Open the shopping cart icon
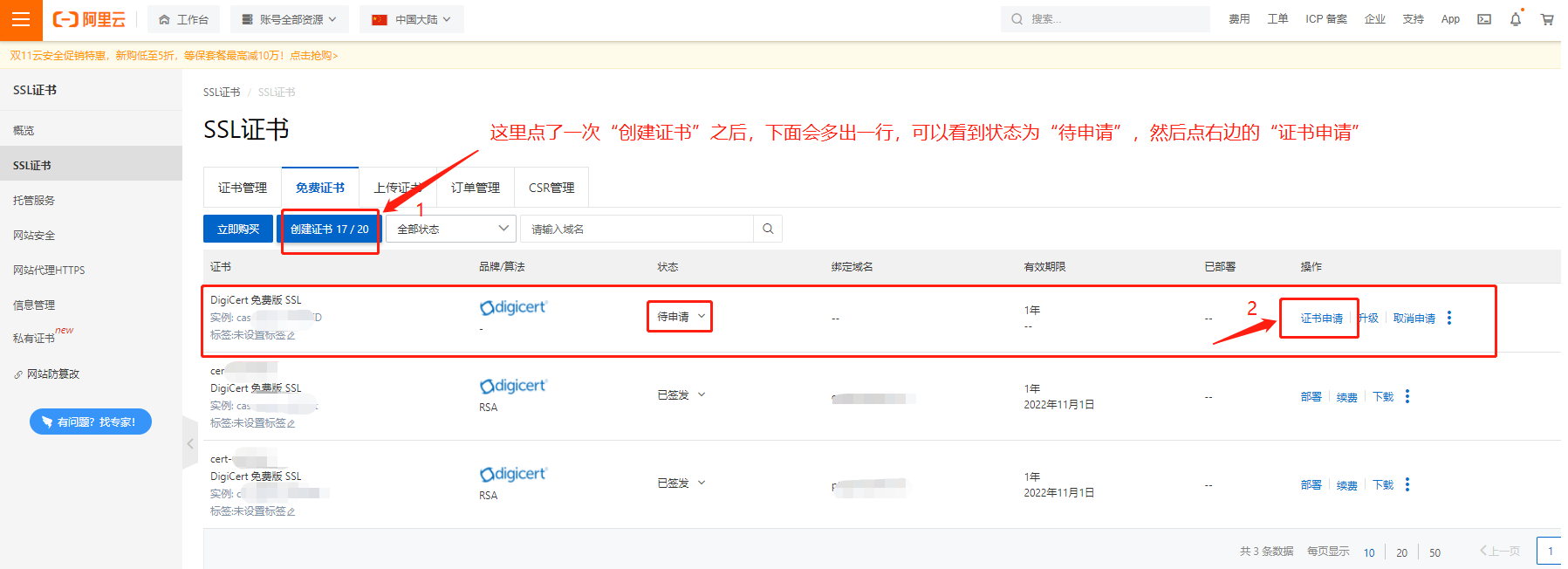 click(1547, 19)
